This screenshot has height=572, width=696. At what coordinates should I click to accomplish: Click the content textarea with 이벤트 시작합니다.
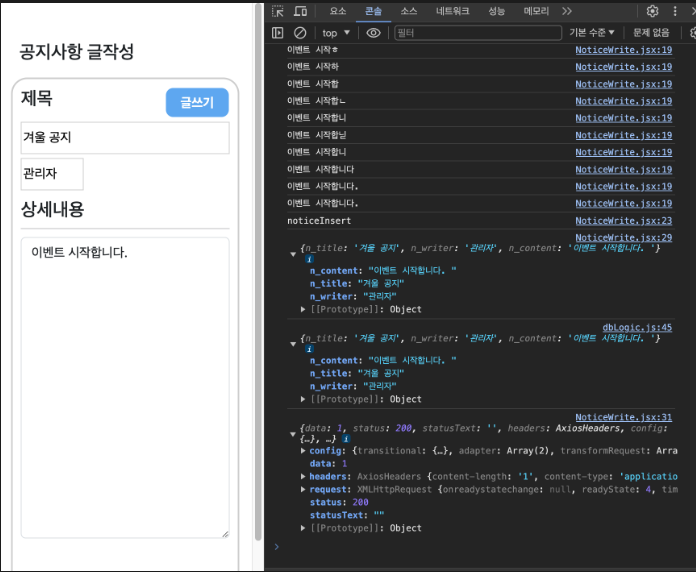coord(125,388)
